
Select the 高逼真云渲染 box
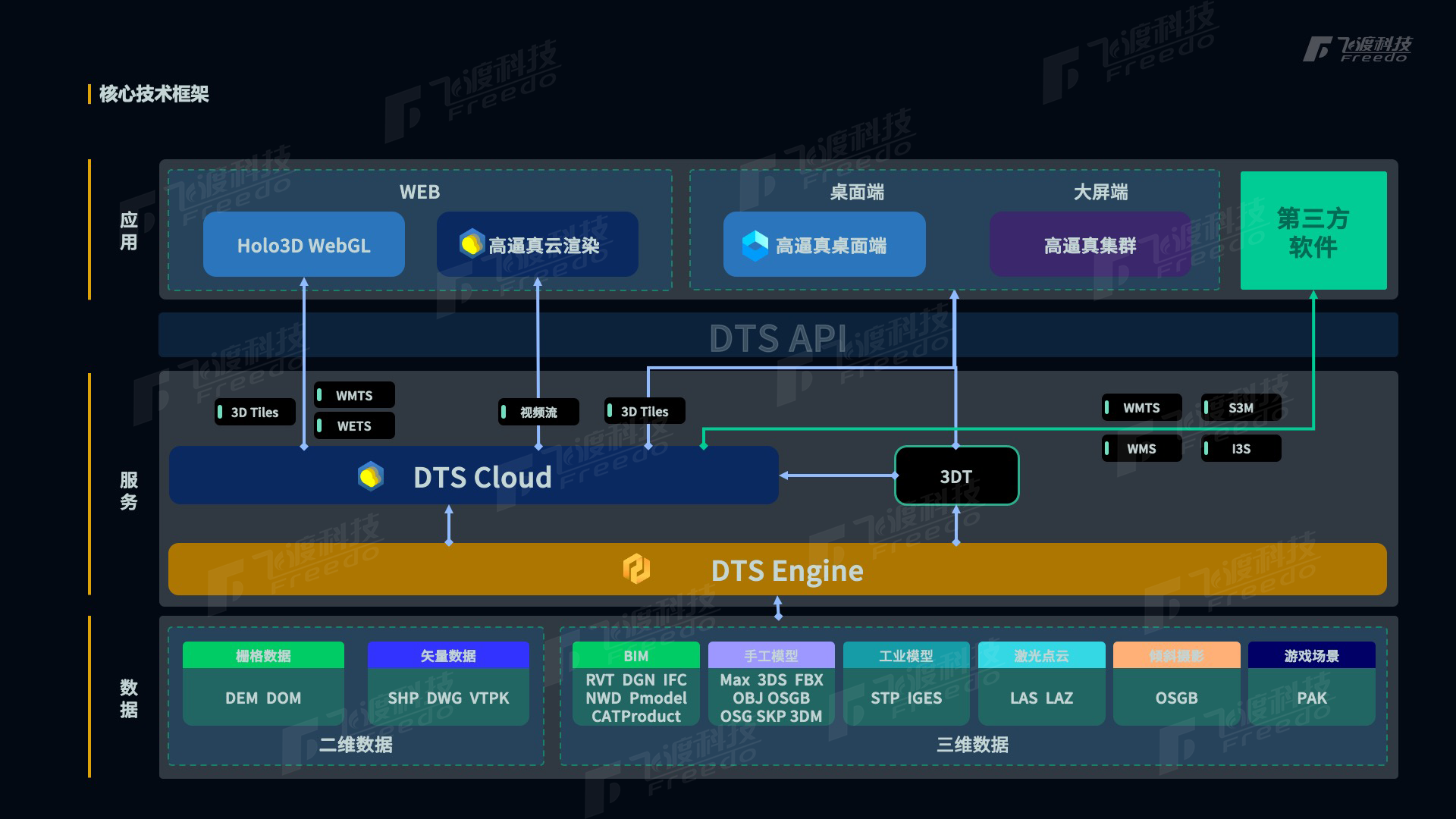[538, 244]
